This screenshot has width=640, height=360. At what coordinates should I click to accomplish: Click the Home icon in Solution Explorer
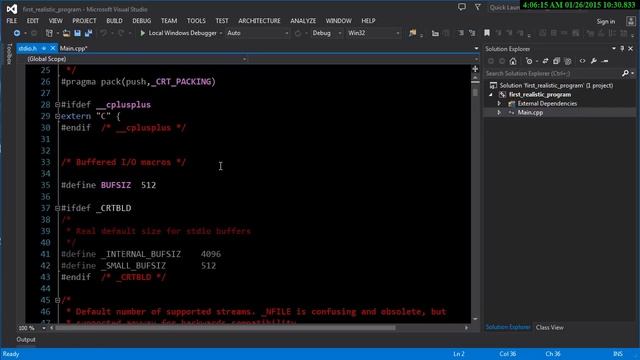pyautogui.click(x=513, y=61)
